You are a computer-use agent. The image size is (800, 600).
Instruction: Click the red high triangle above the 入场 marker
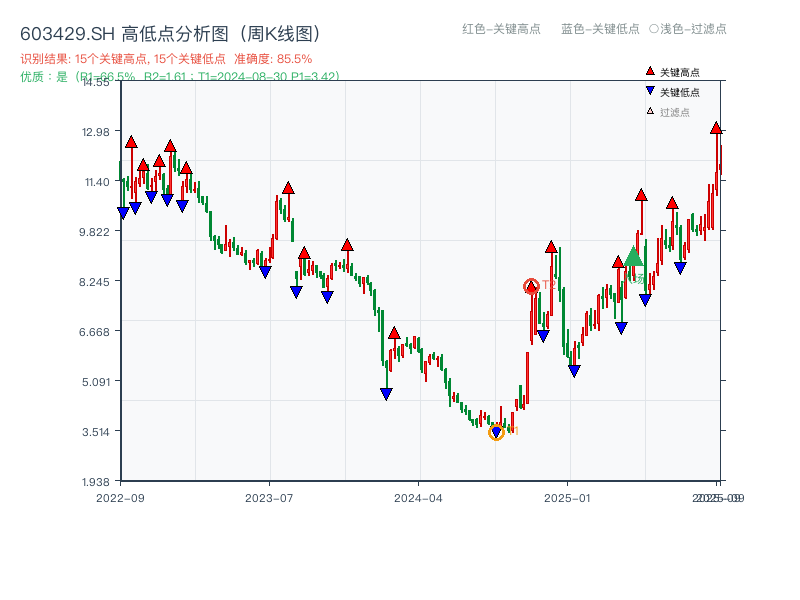click(x=641, y=194)
